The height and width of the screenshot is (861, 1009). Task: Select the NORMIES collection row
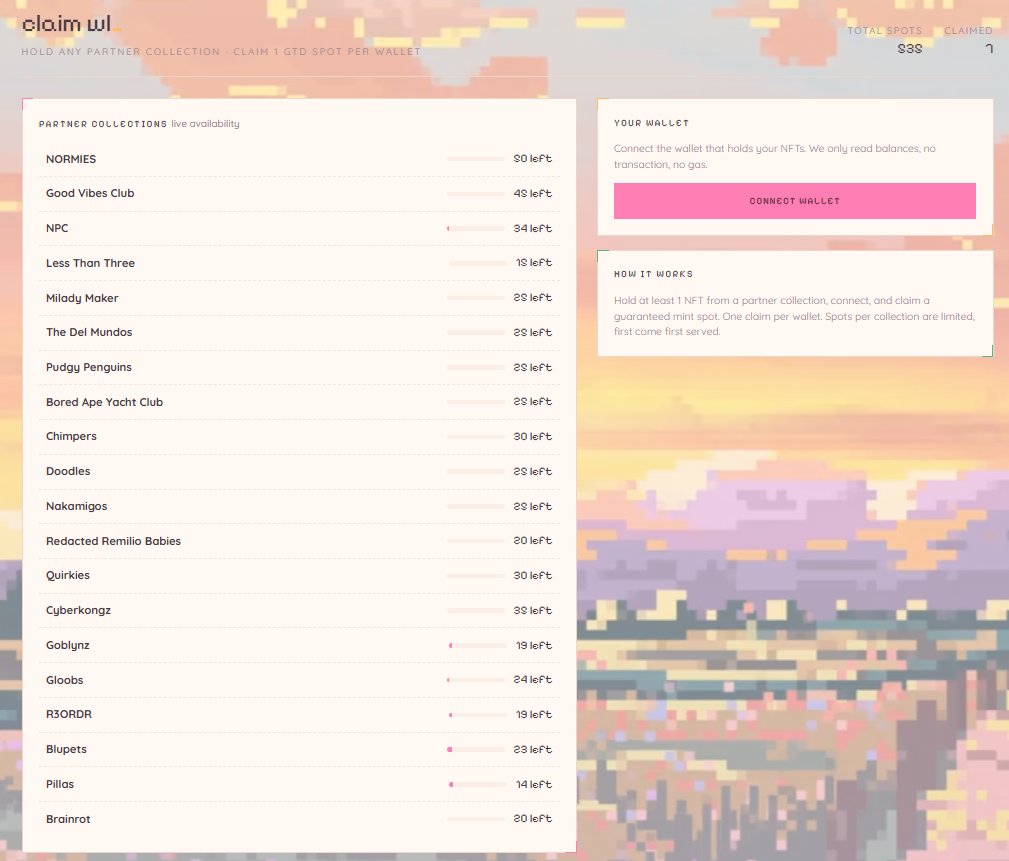pyautogui.click(x=299, y=159)
